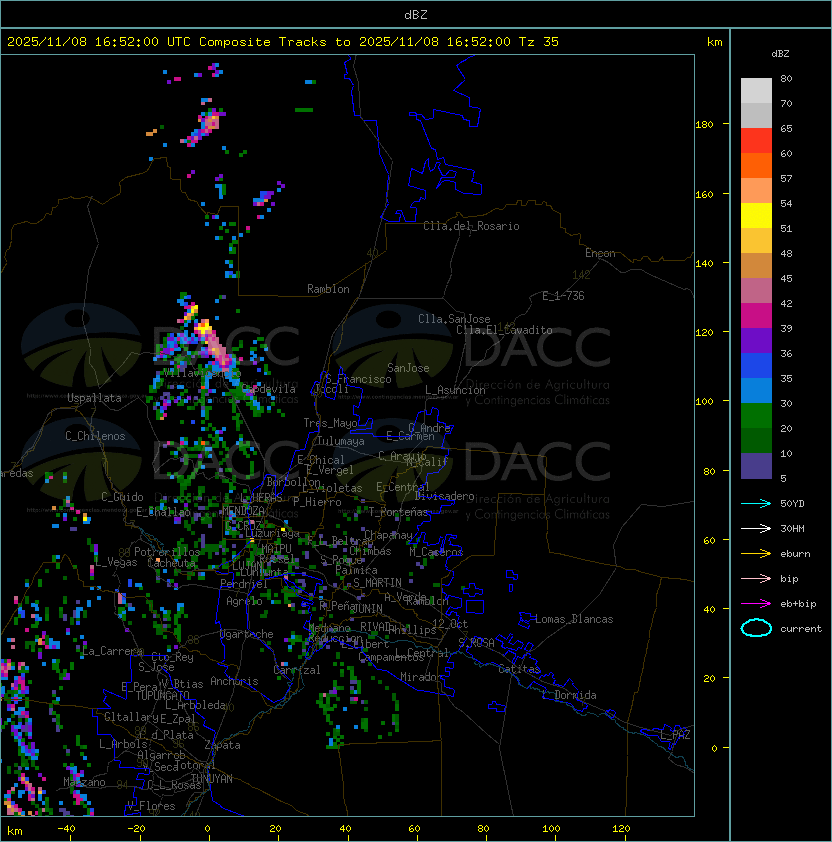The image size is (832, 842).
Task: Select the purple 36 dBZ color swatch
Action: tap(756, 340)
